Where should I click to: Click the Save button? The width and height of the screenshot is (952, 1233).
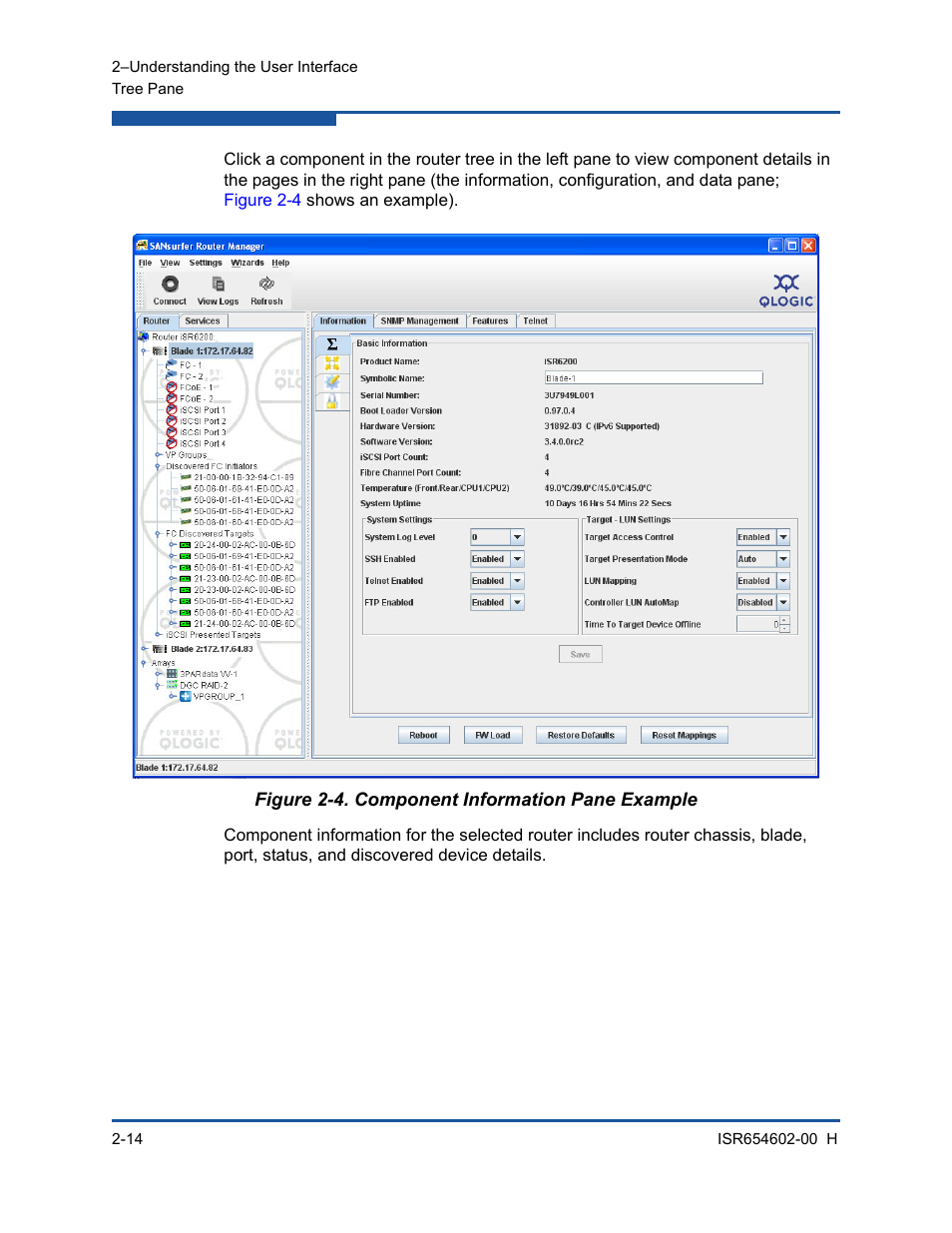point(580,655)
